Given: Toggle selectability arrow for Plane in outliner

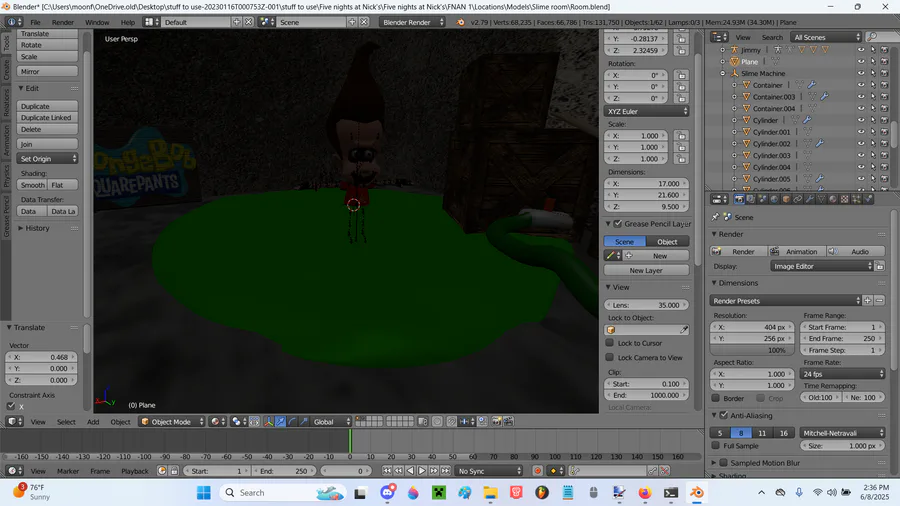Looking at the screenshot, I should [x=873, y=61].
